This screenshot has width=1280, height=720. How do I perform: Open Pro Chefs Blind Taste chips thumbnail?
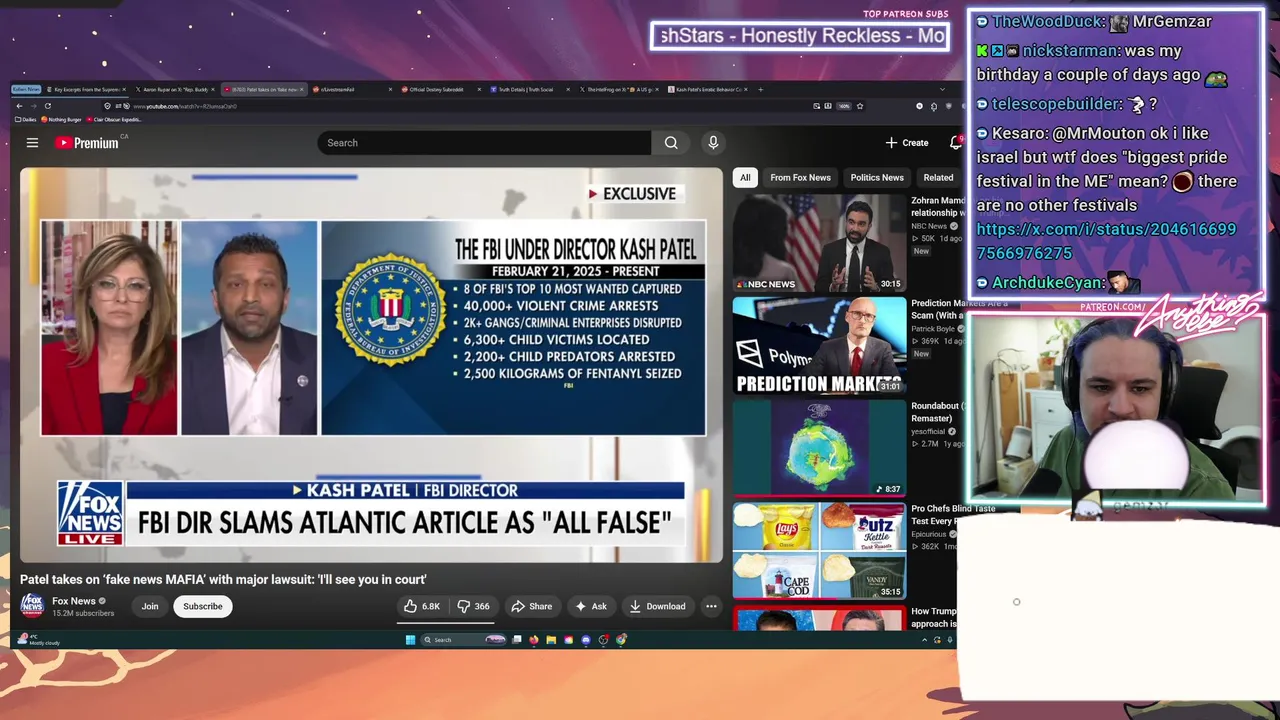coord(819,551)
